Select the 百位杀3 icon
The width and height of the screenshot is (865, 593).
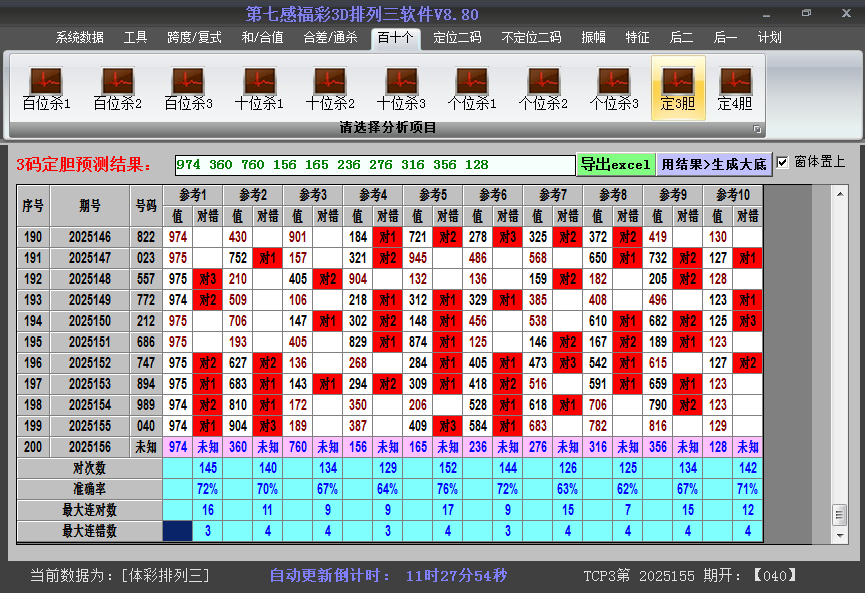188,88
